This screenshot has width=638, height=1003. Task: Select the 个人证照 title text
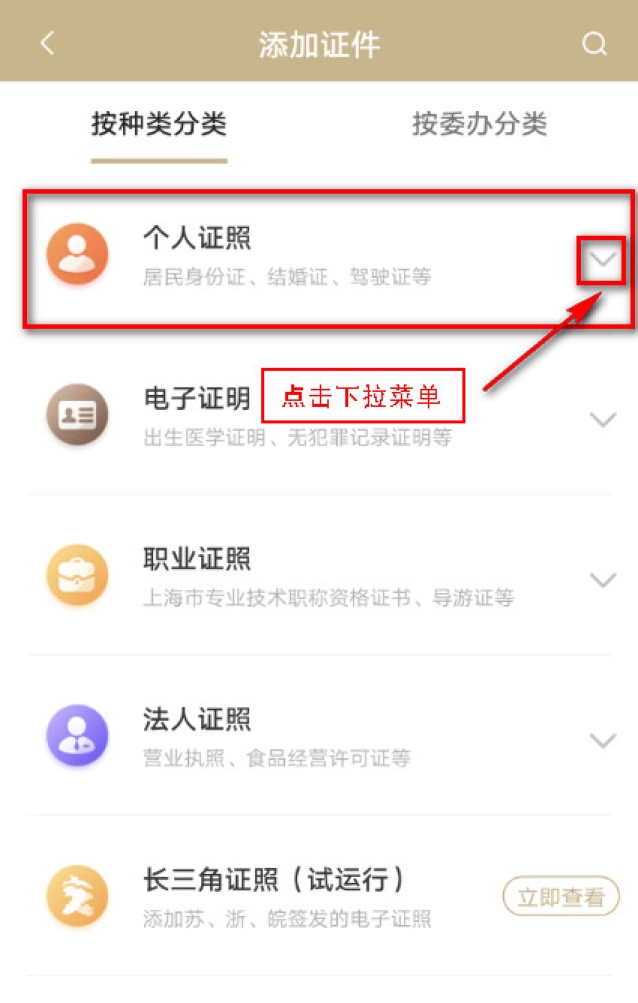[x=197, y=238]
